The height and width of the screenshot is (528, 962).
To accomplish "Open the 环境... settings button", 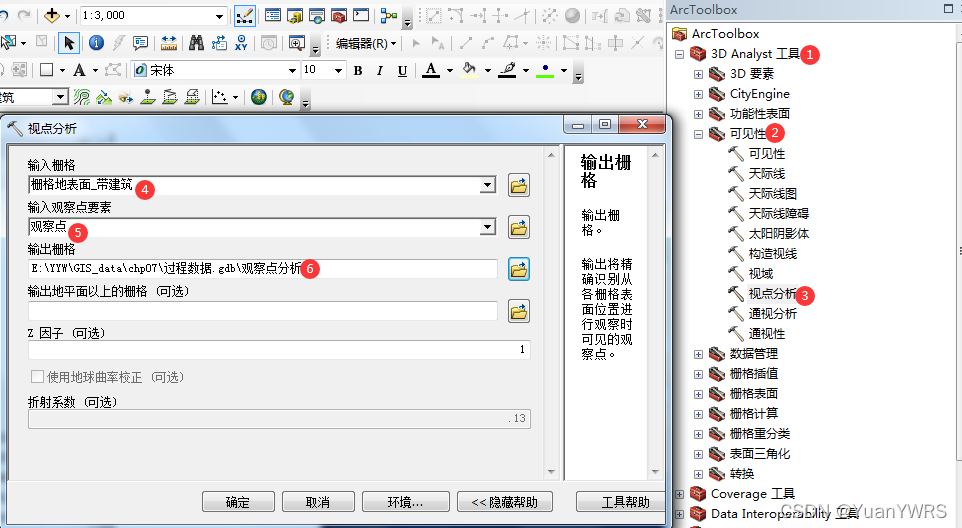I will [x=406, y=502].
